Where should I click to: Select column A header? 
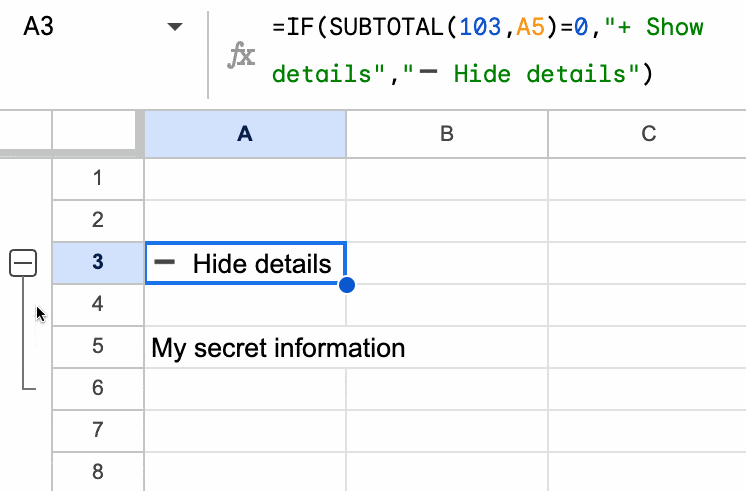(245, 134)
